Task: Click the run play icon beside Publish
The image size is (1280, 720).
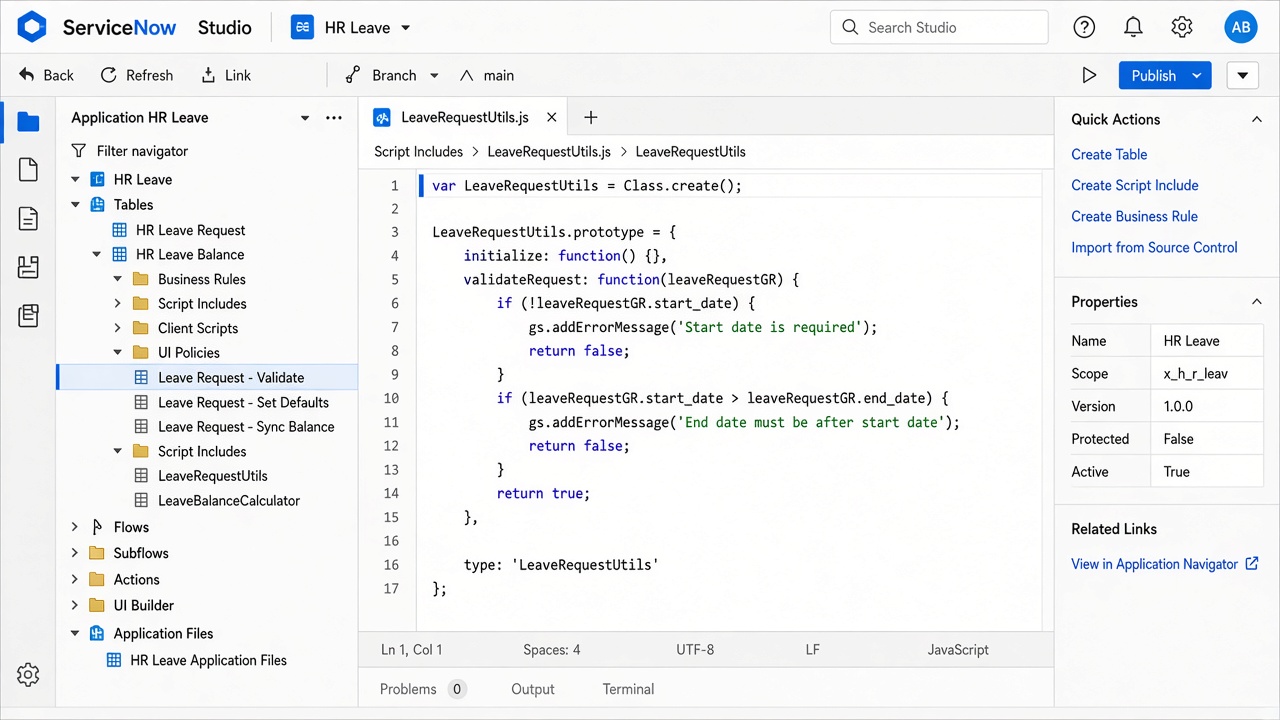Action: (1089, 75)
